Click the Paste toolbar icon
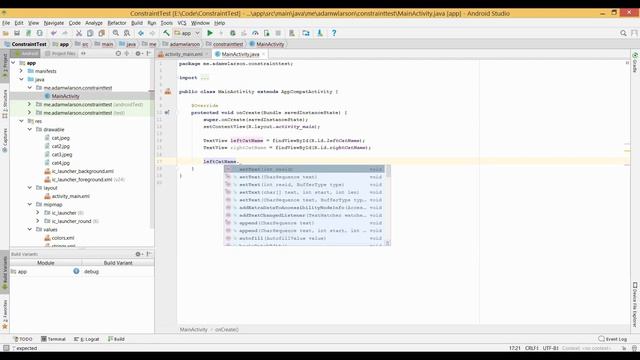Screen dimensions: 640x360 click(x=101, y=33)
